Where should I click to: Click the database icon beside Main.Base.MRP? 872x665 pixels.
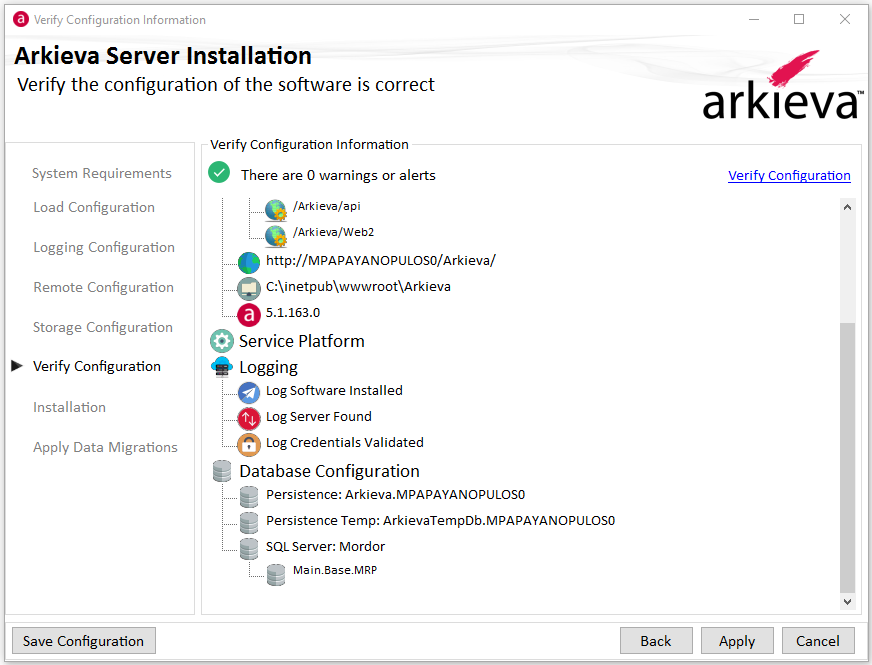(275, 575)
